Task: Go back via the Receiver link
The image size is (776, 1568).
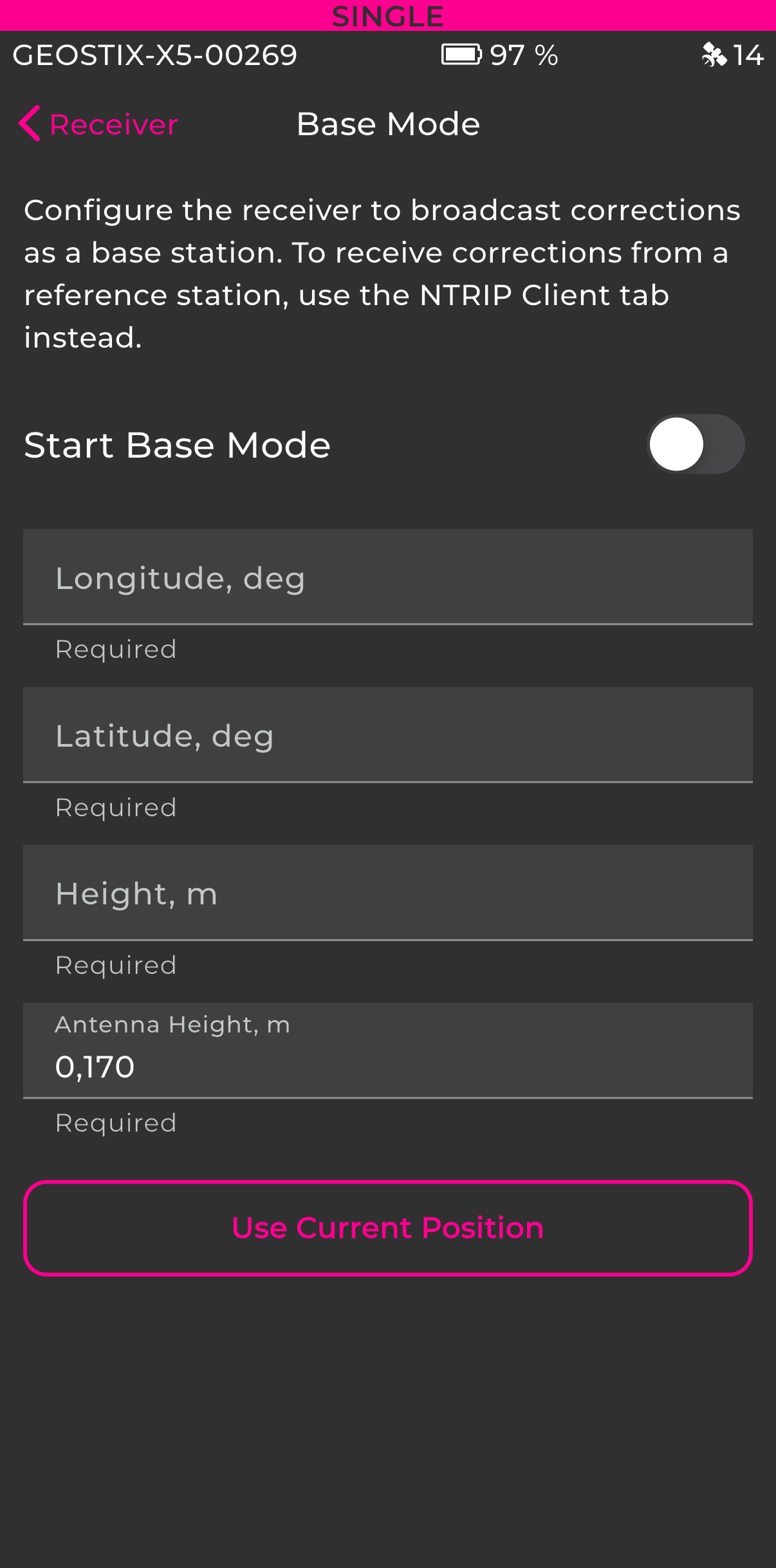Action: [x=113, y=124]
